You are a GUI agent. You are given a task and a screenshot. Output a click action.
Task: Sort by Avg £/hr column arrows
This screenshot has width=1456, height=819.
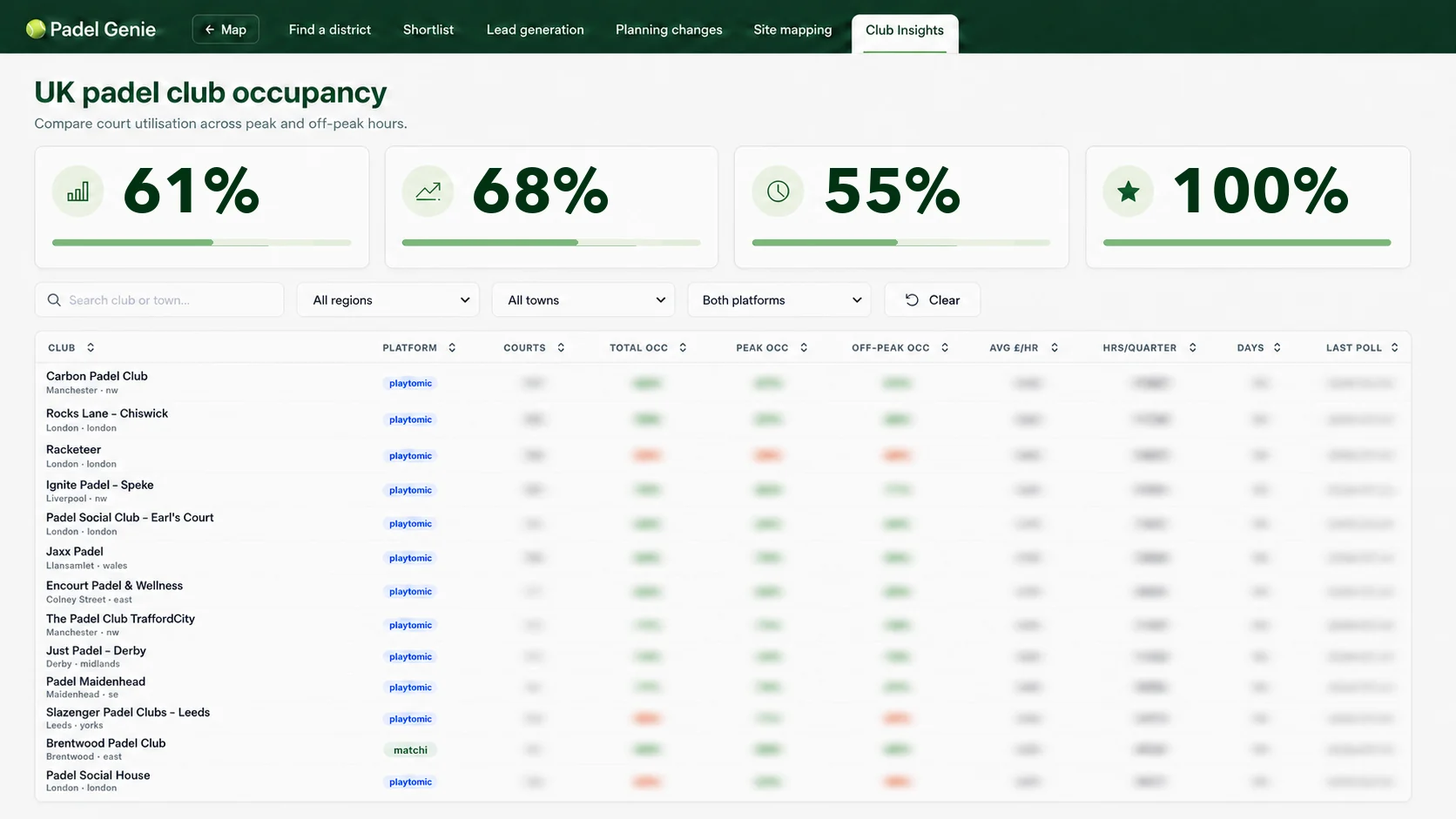coord(1055,348)
